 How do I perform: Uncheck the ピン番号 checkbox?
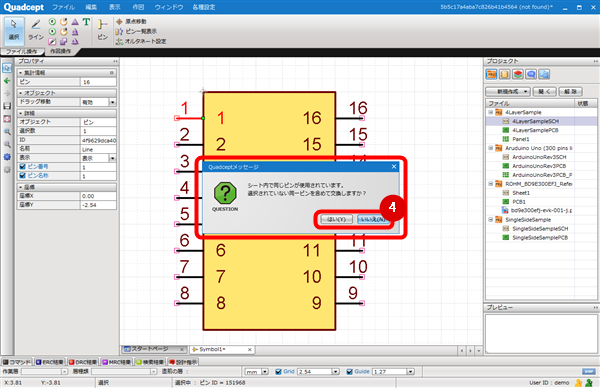[x=22, y=166]
